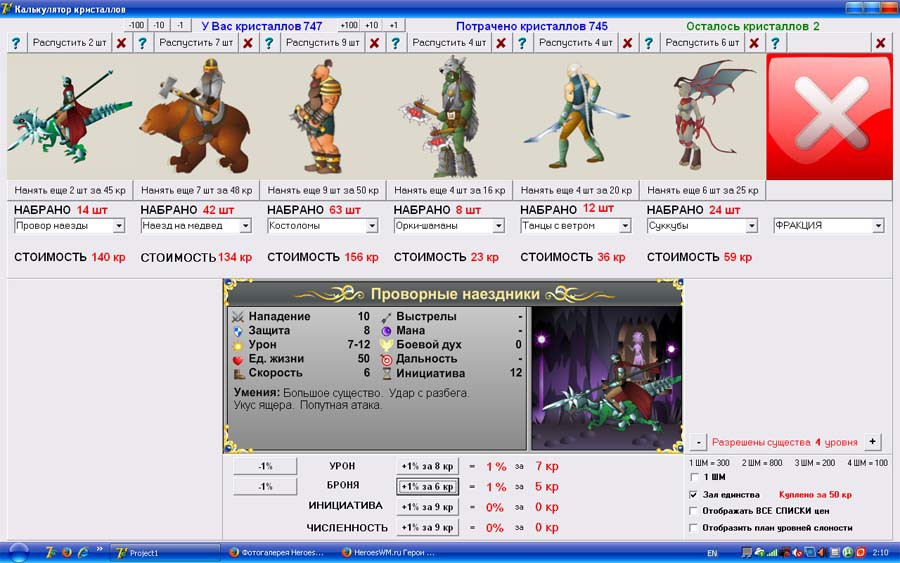Open the "Наезд на медвед" dropdown

coord(246,226)
